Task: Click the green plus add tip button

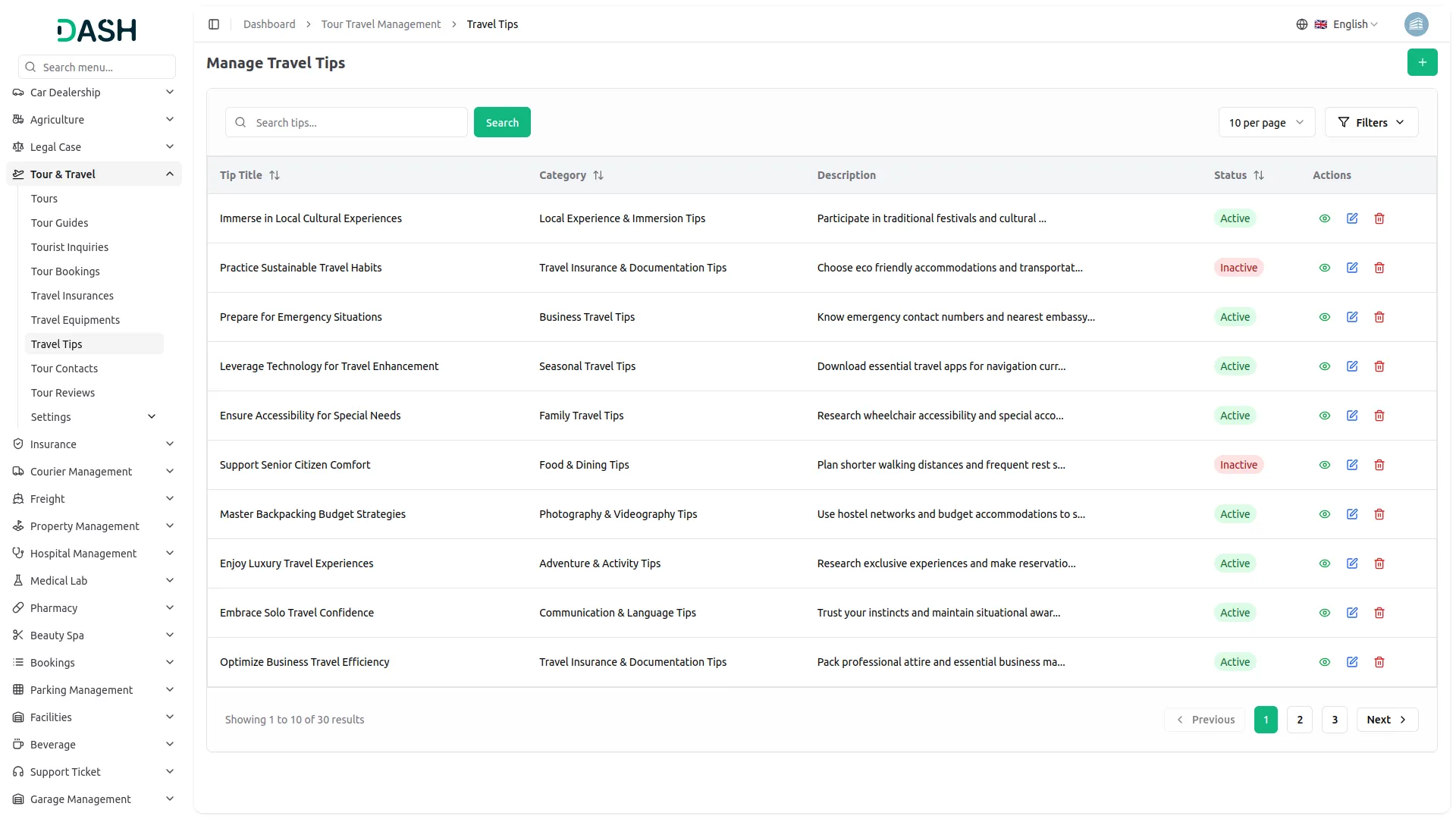Action: 1422,62
